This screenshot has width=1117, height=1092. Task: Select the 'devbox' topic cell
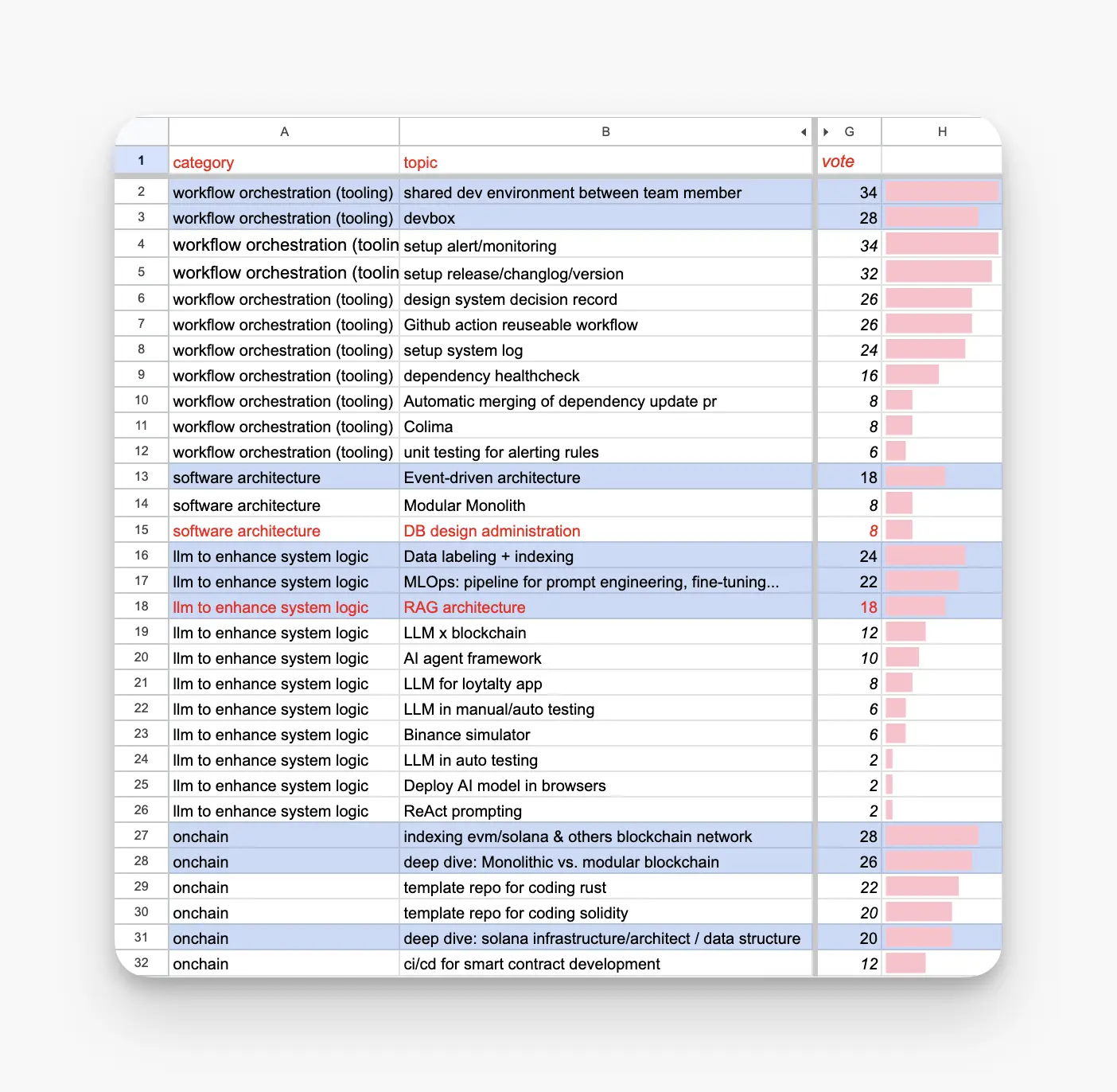[605, 217]
